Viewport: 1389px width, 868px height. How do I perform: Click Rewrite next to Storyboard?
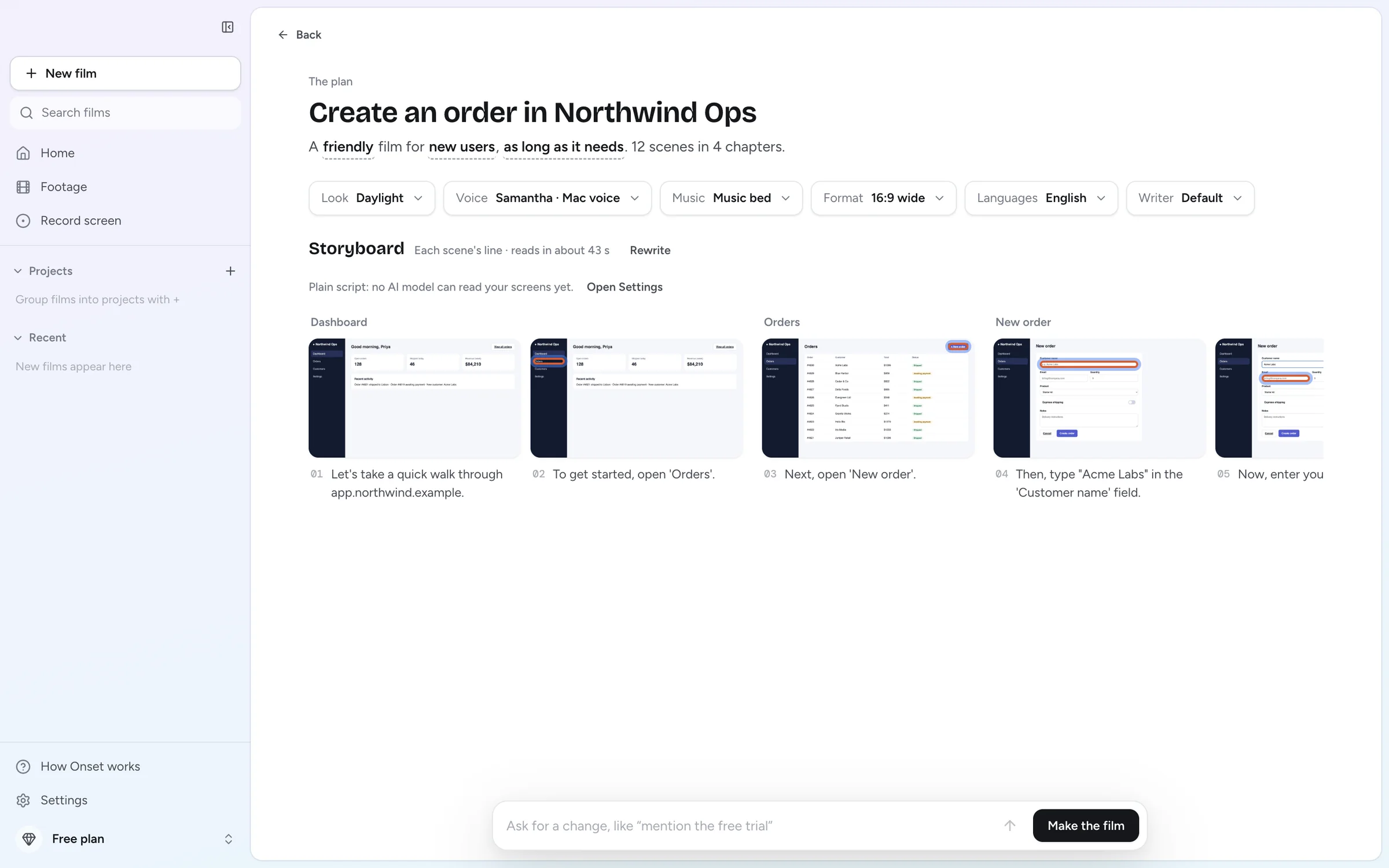pos(650,251)
